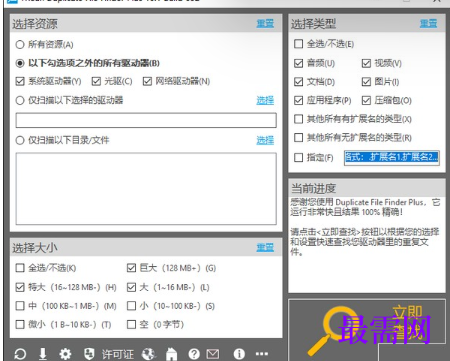Open help question mark icon
The image size is (450, 361).
[x=194, y=354]
